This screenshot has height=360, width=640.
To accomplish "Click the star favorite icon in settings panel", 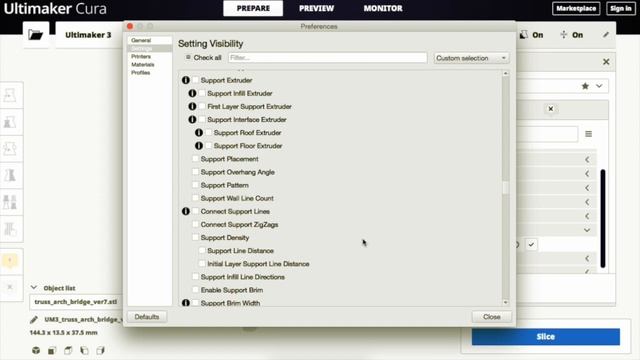I will [x=585, y=86].
